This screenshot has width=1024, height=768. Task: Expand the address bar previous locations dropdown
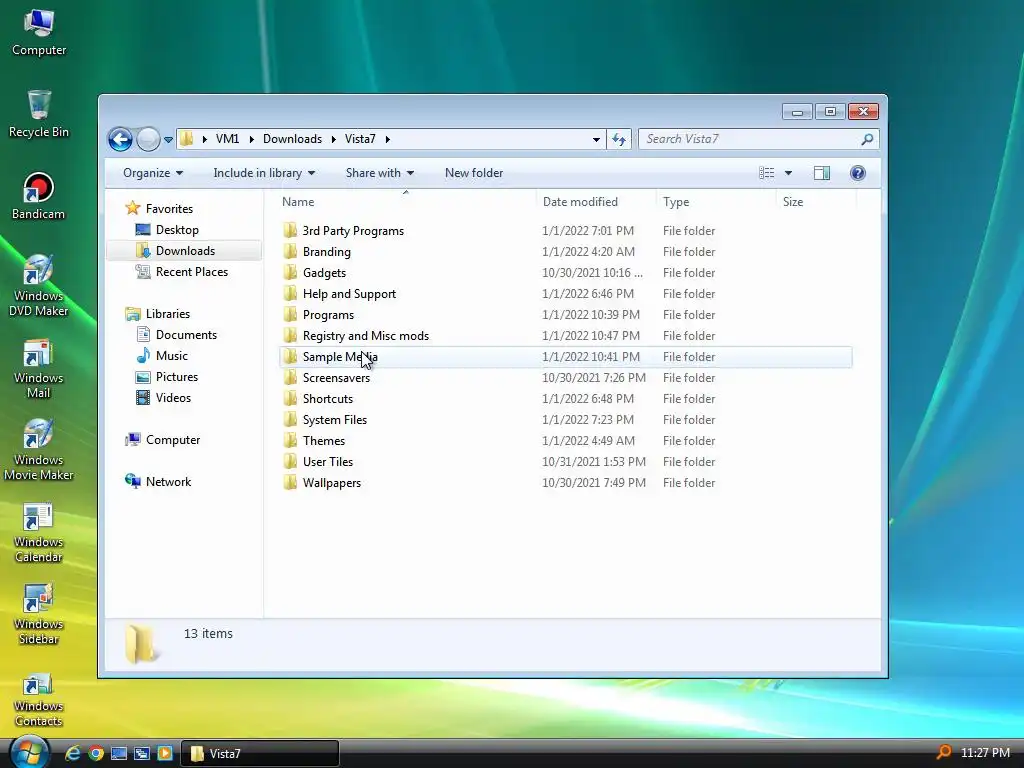click(596, 139)
